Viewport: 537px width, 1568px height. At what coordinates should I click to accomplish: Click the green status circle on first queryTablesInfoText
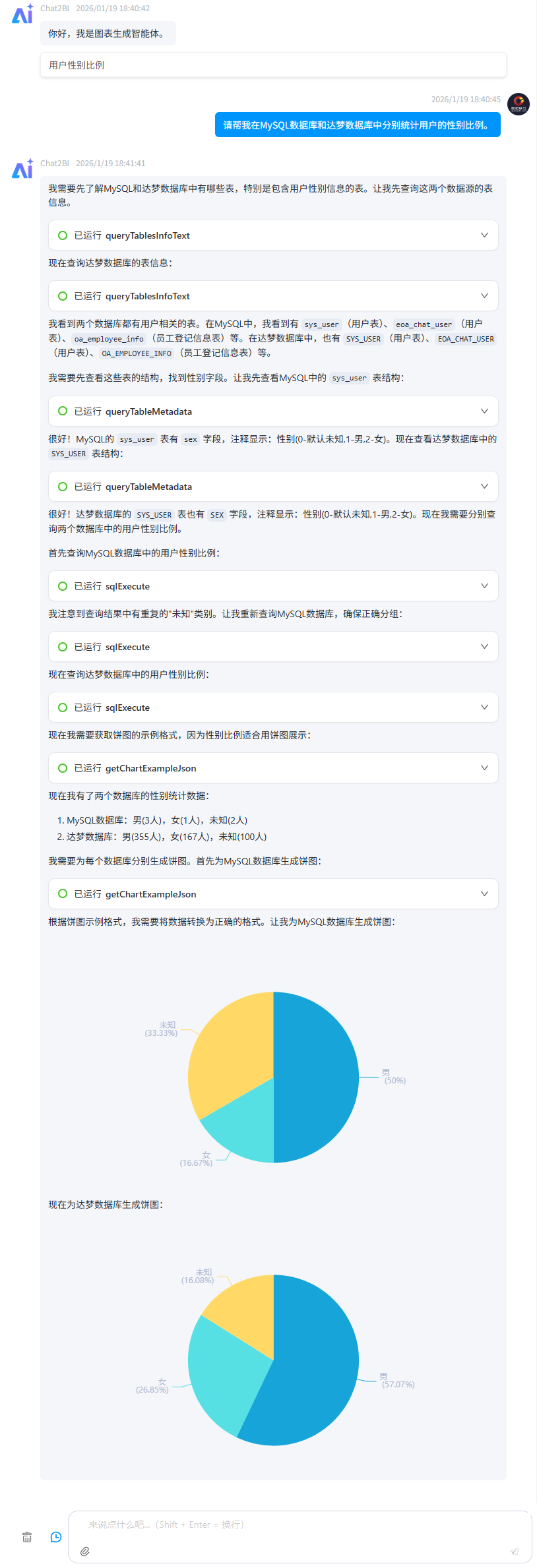(63, 235)
